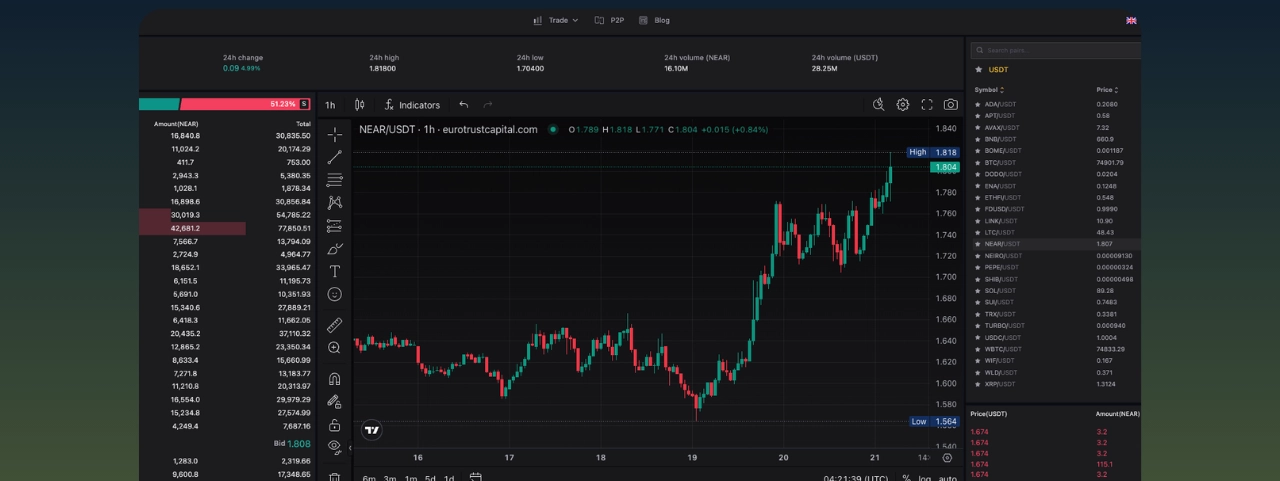Click order book row 30,019.3
This screenshot has height=481, width=1280.
(x=226, y=215)
